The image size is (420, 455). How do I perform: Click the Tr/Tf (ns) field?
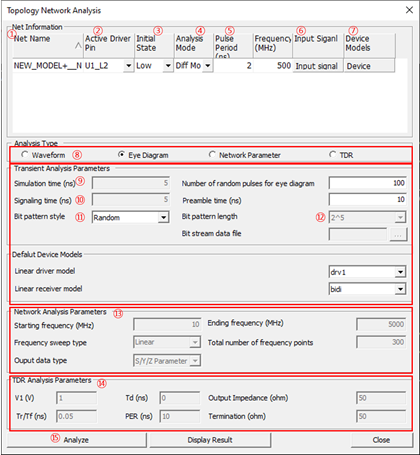coord(76,416)
